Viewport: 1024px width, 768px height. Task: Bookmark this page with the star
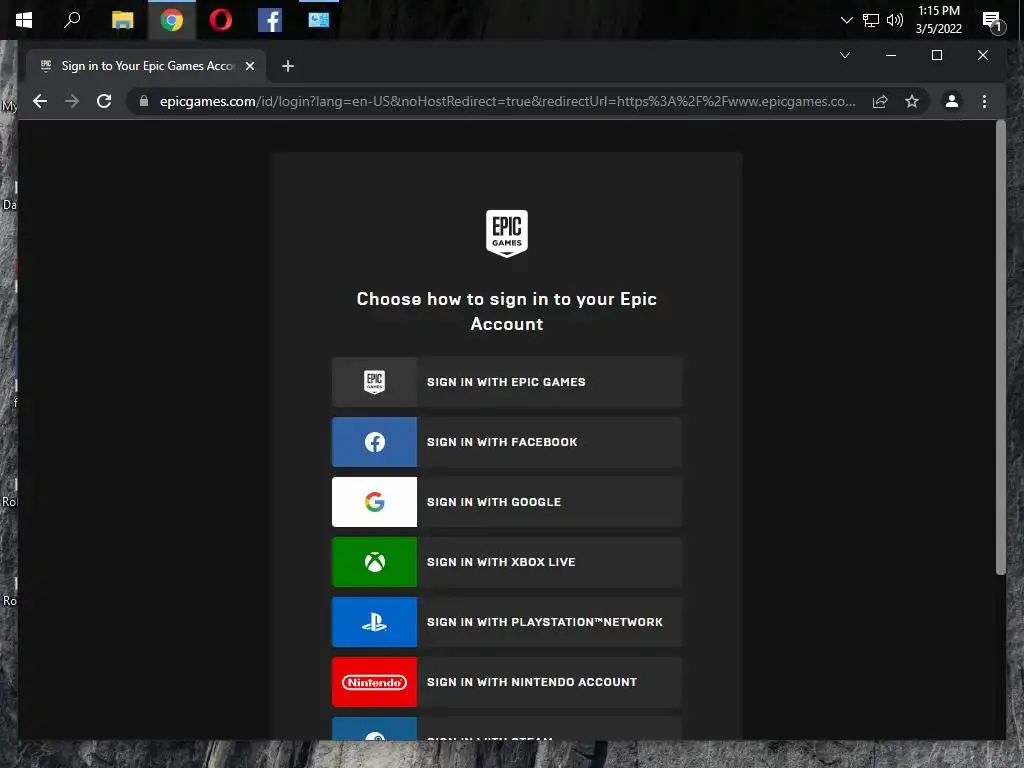(912, 101)
